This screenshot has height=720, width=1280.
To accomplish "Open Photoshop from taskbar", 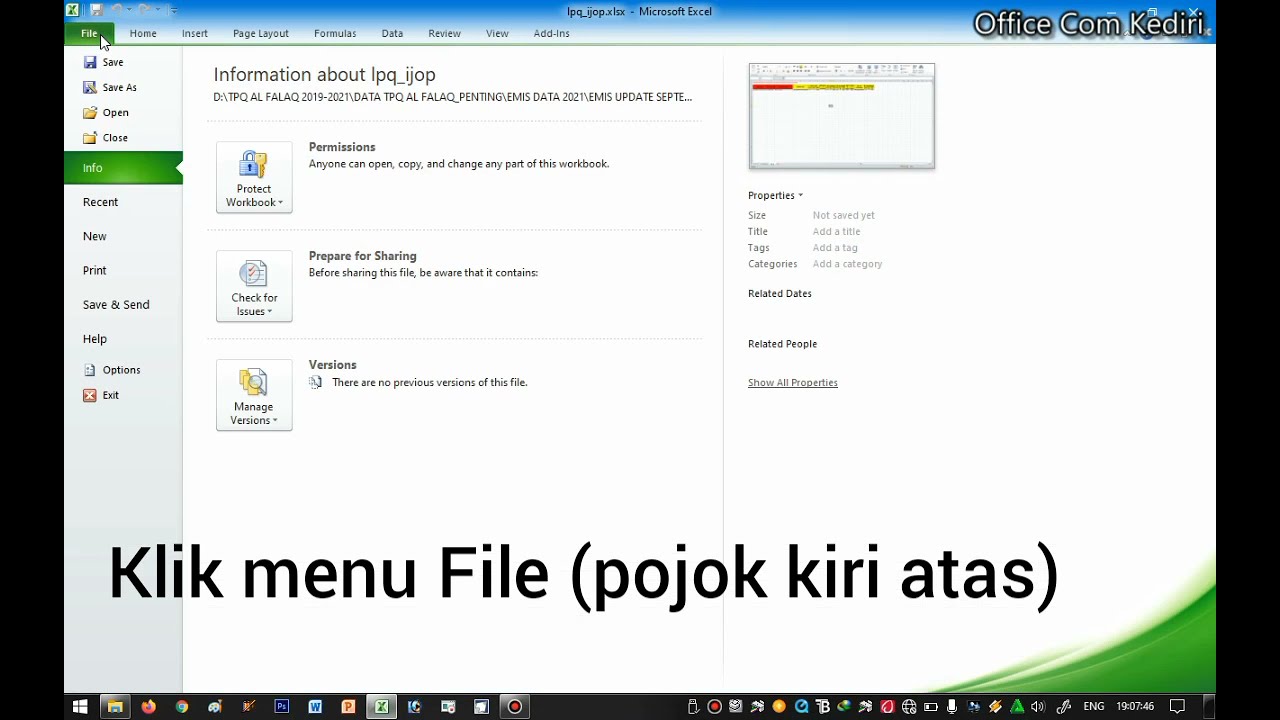I will 282,707.
